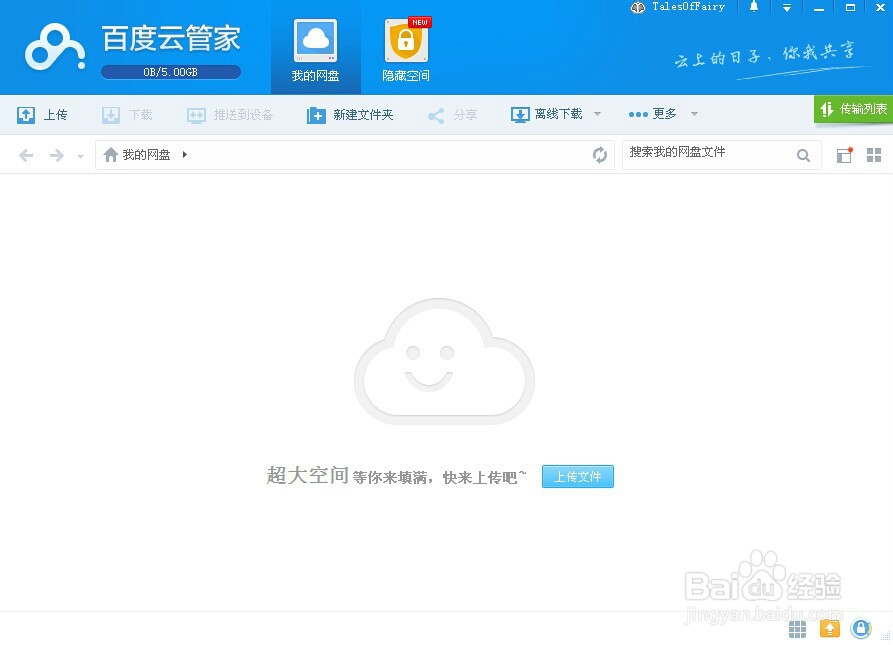The height and width of the screenshot is (645, 893).
Task: Open the lock/privacy icon at bottom right
Action: click(861, 628)
